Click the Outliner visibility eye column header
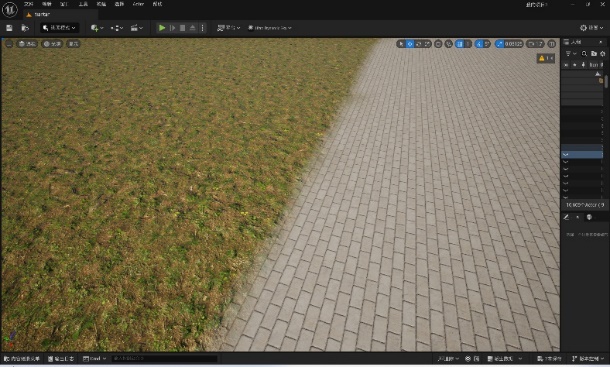The width and height of the screenshot is (610, 367). [x=566, y=65]
